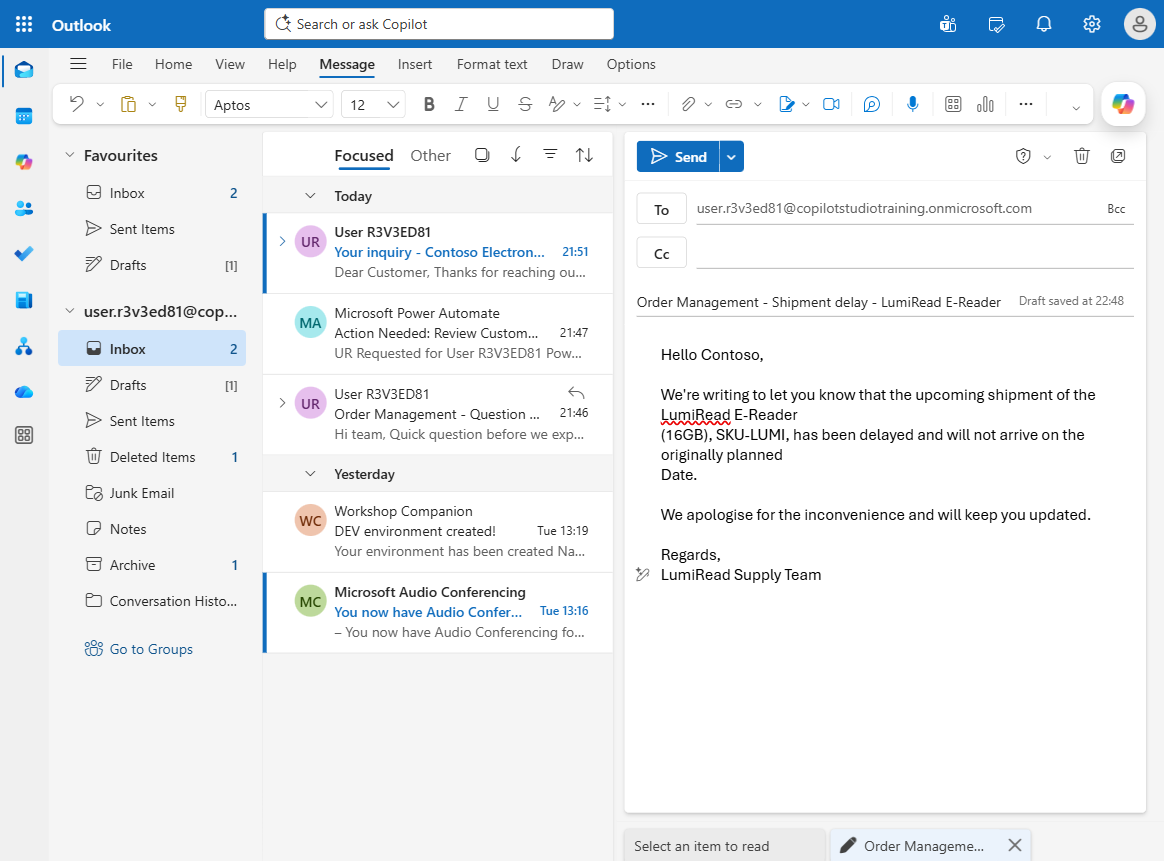Switch to Other inbox tab

[431, 156]
